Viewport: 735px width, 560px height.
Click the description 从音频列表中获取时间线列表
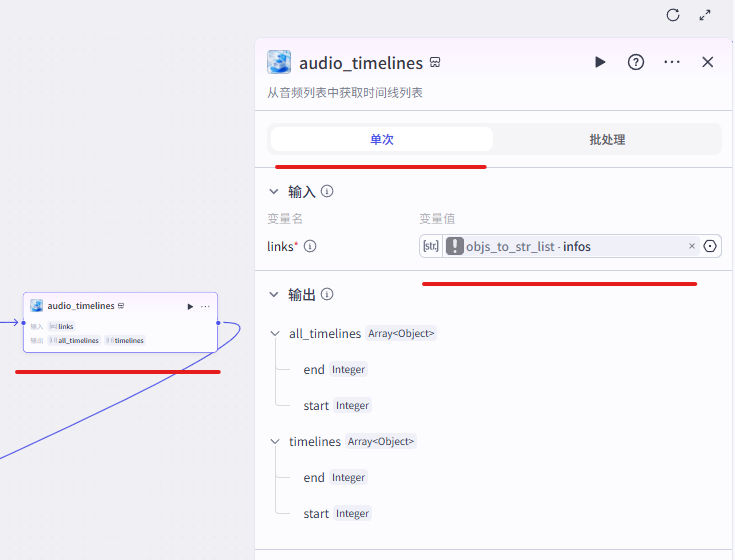click(345, 92)
